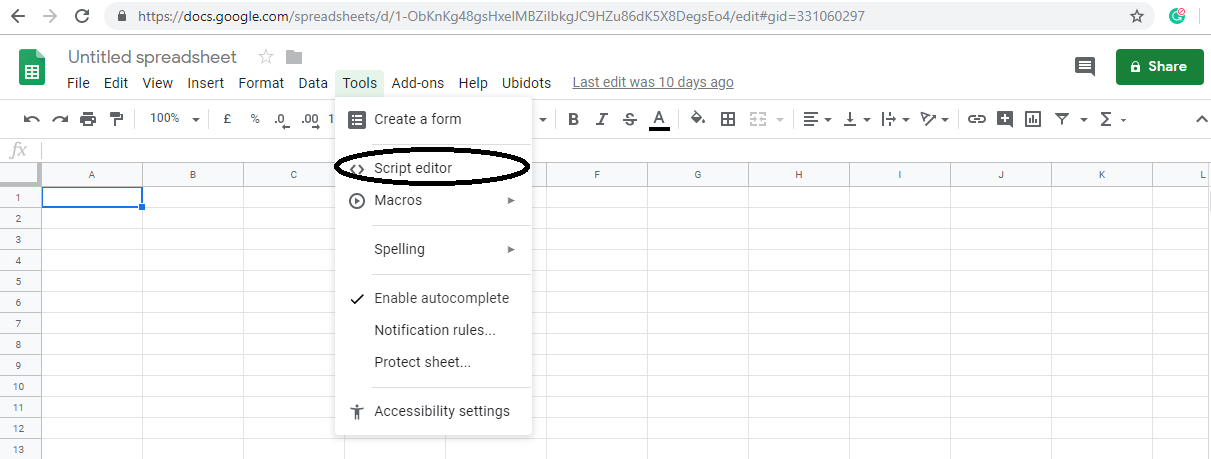Click the merge cells icon
The width and height of the screenshot is (1211, 459).
[x=757, y=119]
